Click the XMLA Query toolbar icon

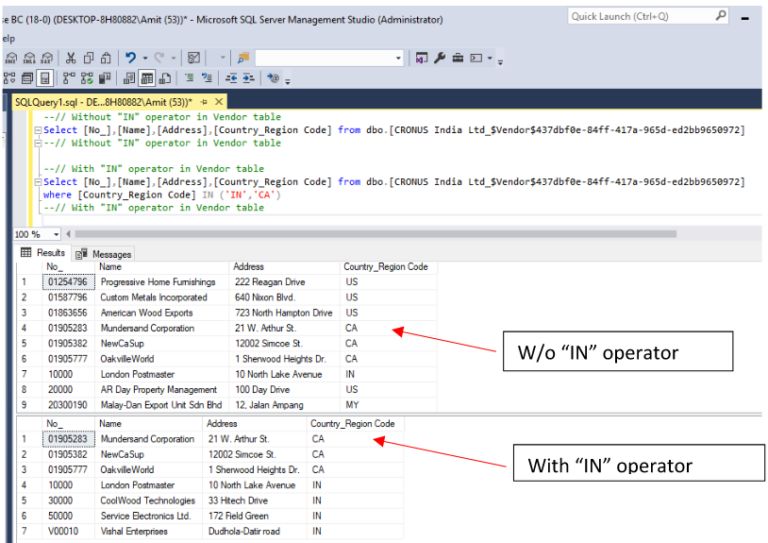click(x=29, y=58)
